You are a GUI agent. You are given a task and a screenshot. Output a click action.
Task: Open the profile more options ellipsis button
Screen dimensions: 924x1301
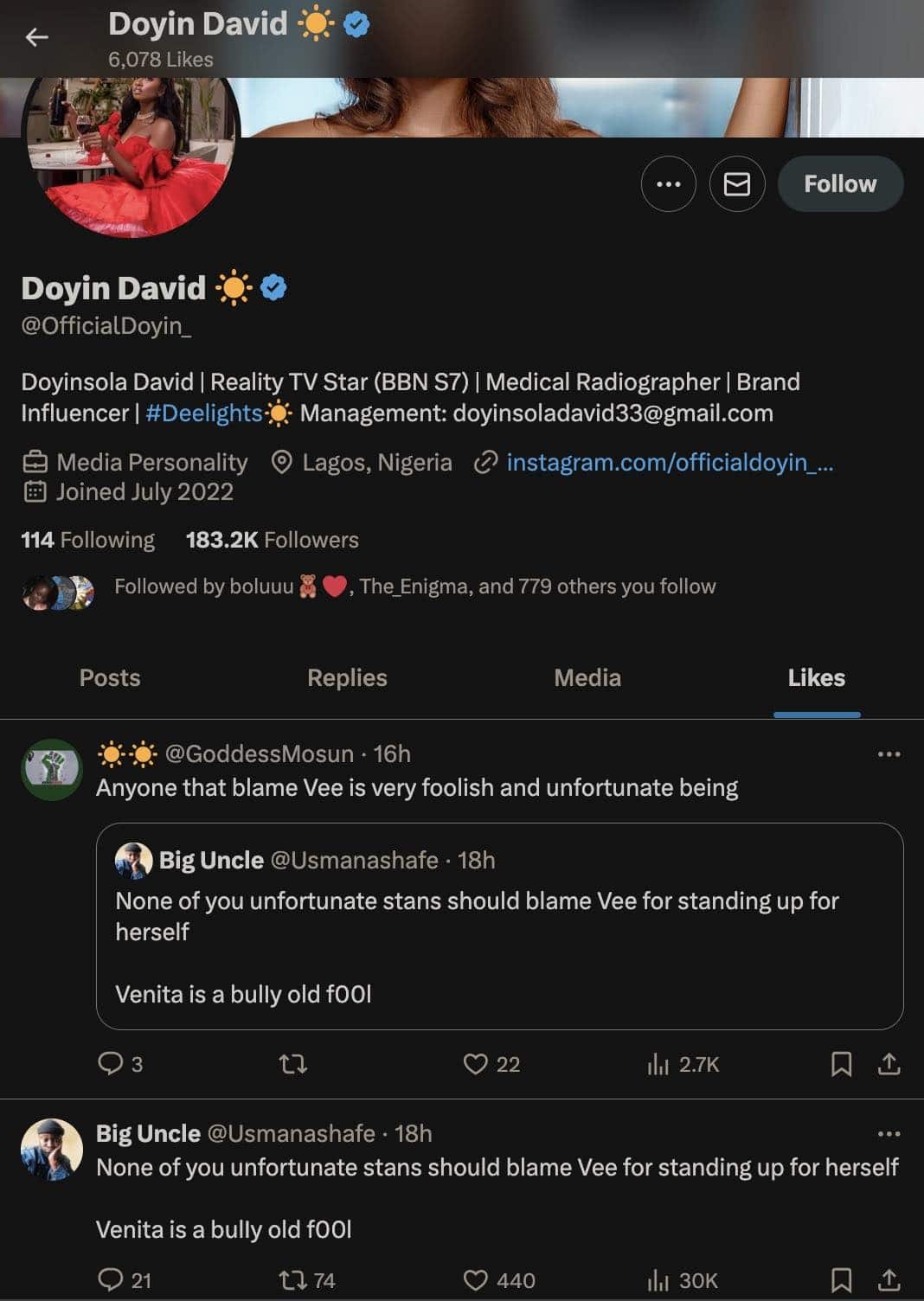(x=668, y=184)
